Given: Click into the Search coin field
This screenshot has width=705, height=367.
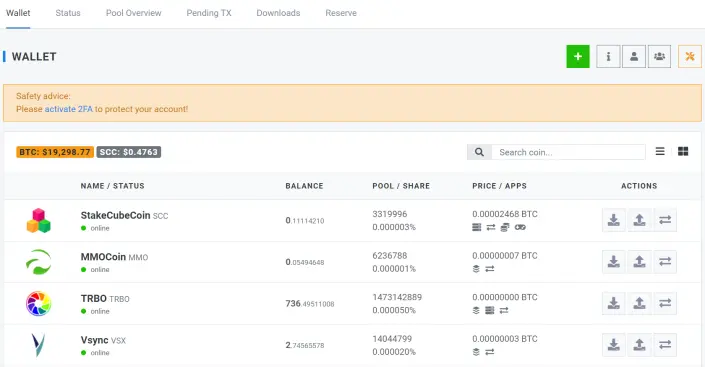Looking at the screenshot, I should click(569, 152).
